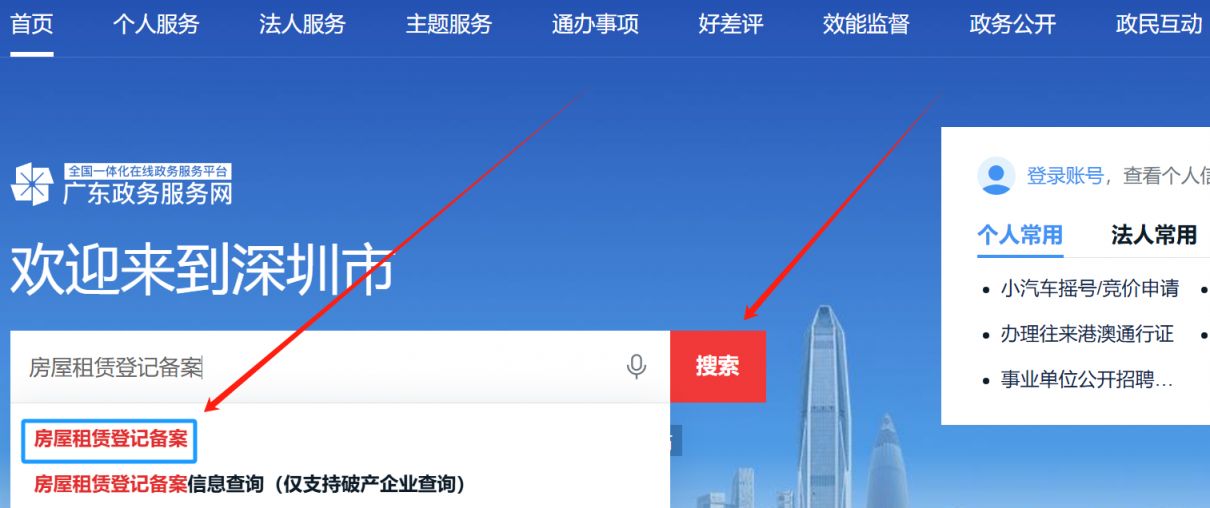Open the 首页 navigation tab

31,25
